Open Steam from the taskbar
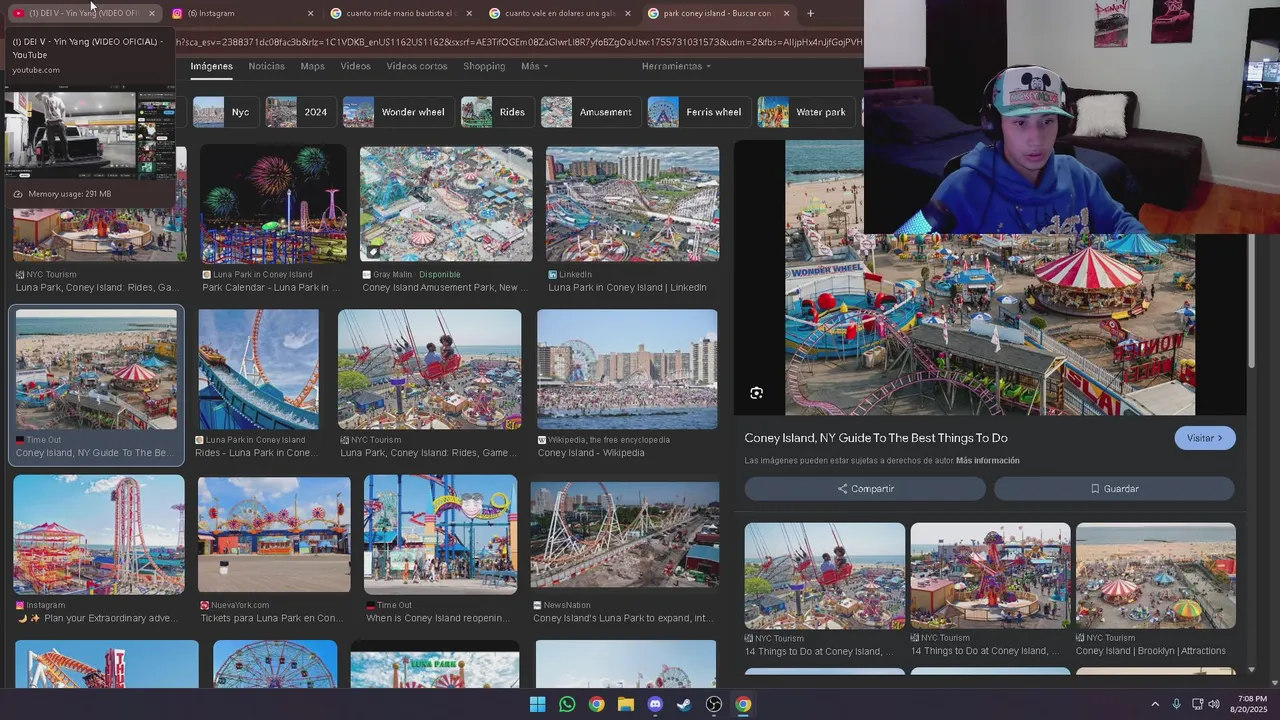 coord(684,704)
